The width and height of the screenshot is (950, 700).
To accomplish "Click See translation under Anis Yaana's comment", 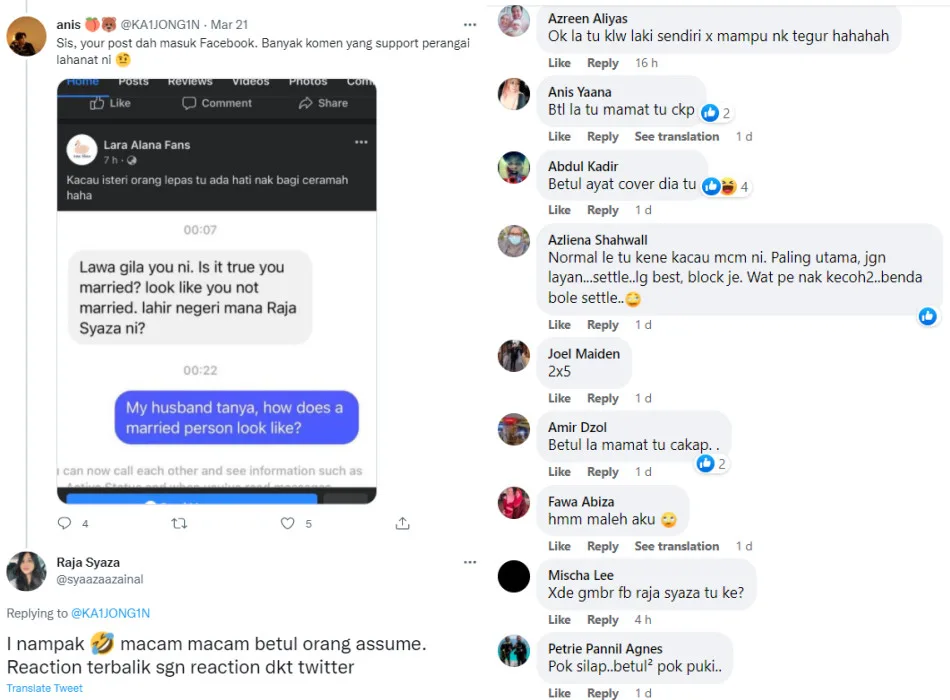I will coord(676,136).
